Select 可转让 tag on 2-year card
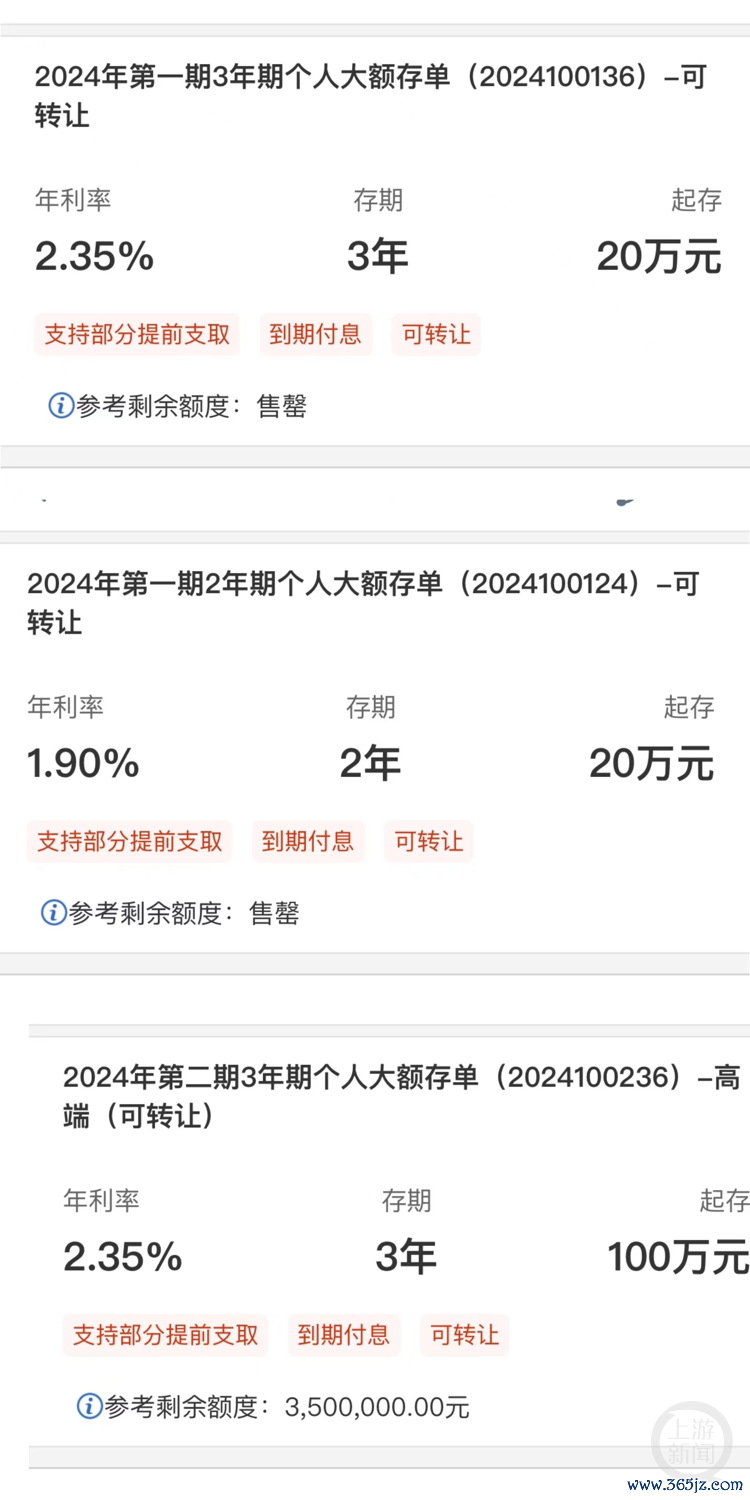Screen dimensions: 750x1500 429,841
